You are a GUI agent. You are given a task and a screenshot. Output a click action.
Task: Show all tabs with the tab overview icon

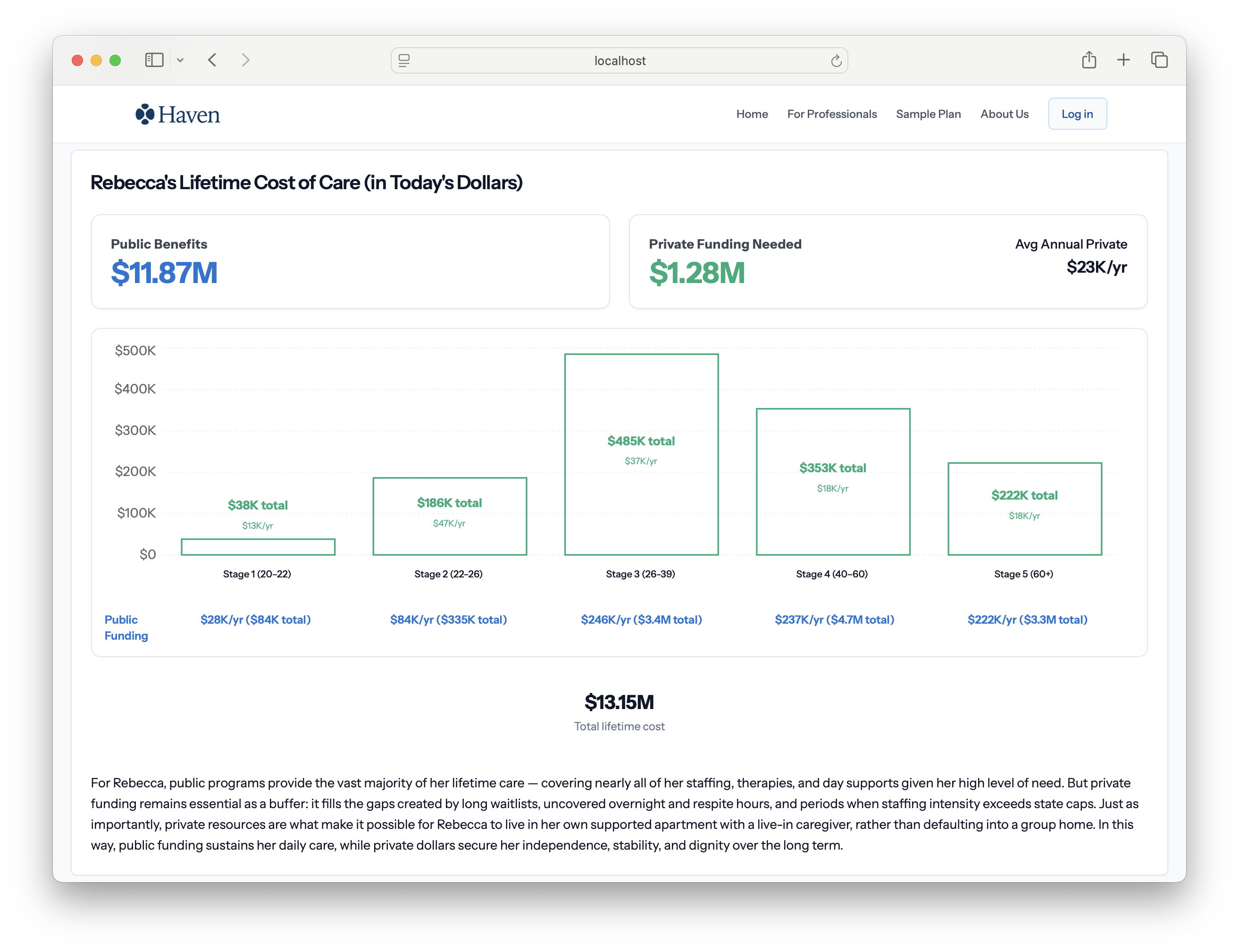pyautogui.click(x=1159, y=59)
